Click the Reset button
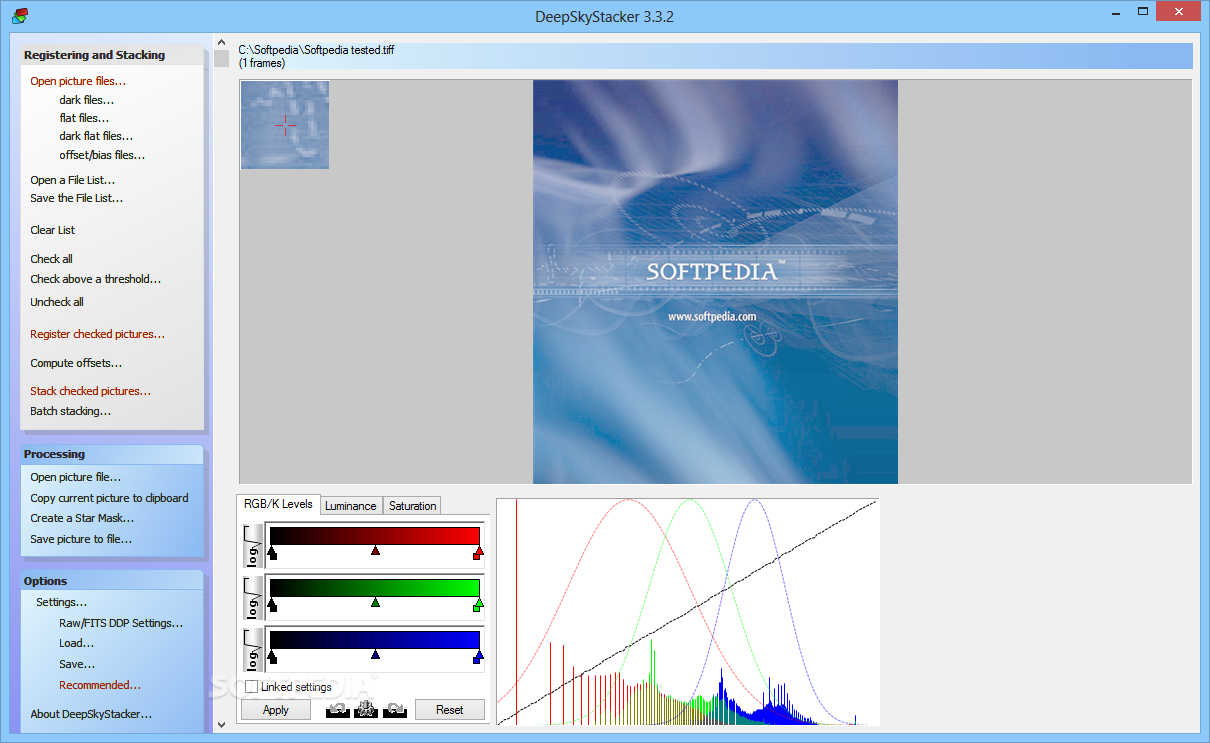1210x743 pixels. tap(450, 710)
